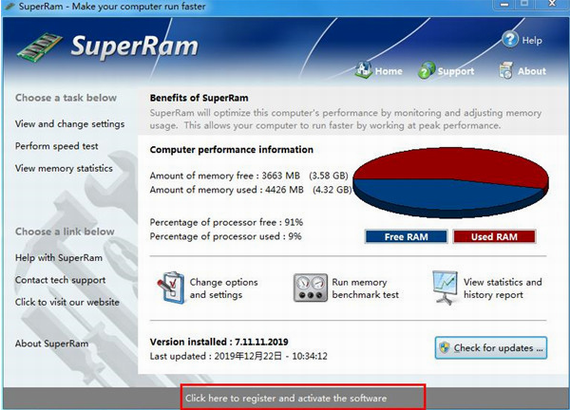Select Contact tech support link

tap(60, 280)
